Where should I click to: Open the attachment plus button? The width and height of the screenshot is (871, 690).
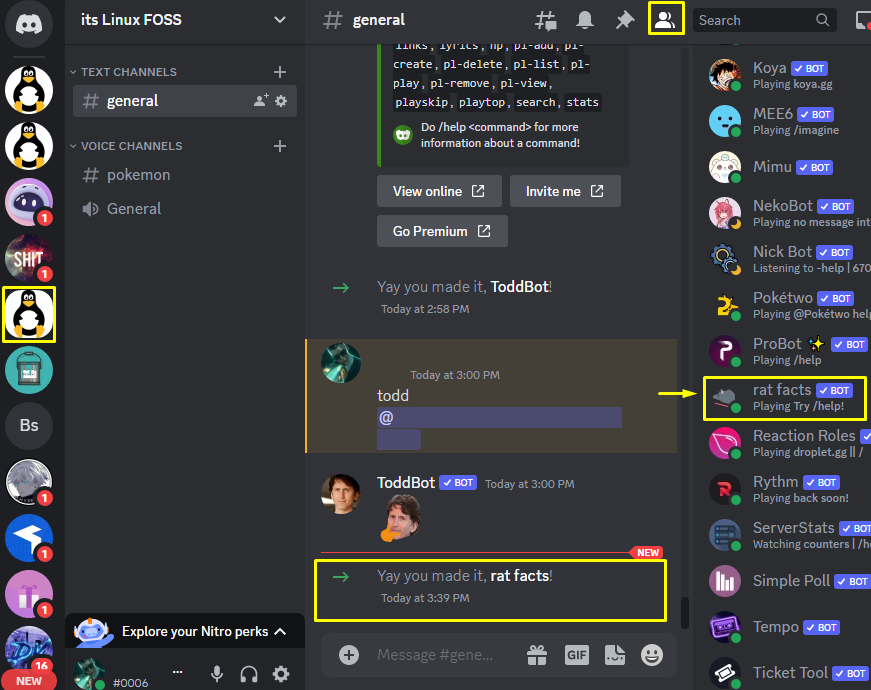(x=349, y=655)
